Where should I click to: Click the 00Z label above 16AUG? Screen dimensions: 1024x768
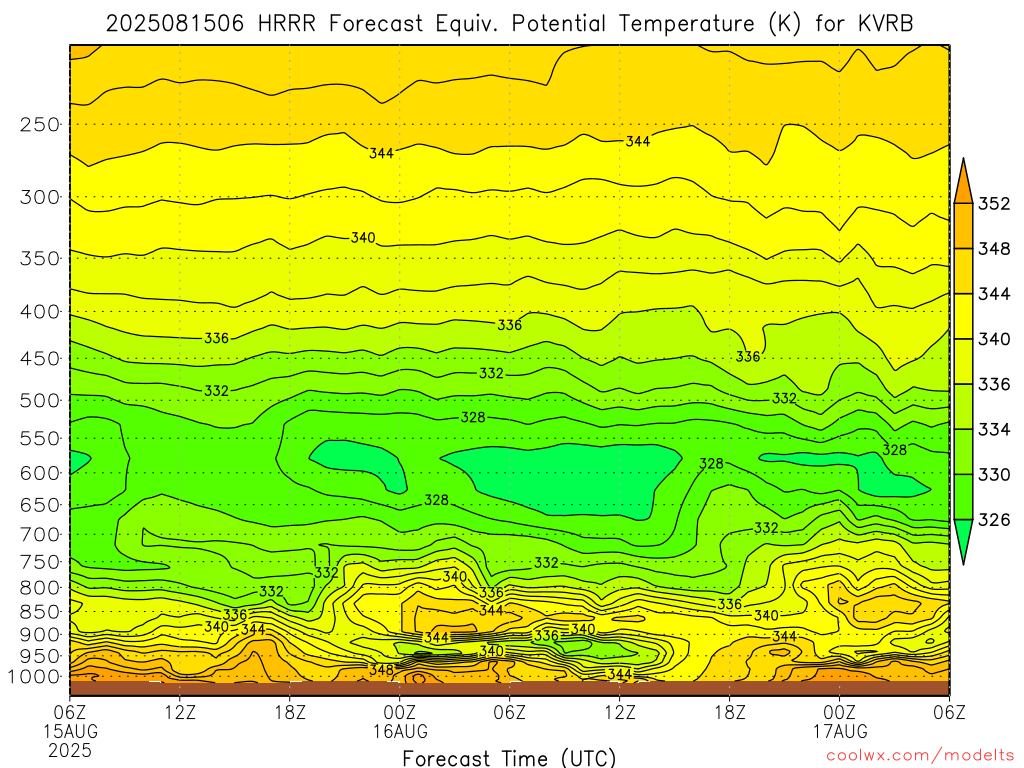click(400, 711)
